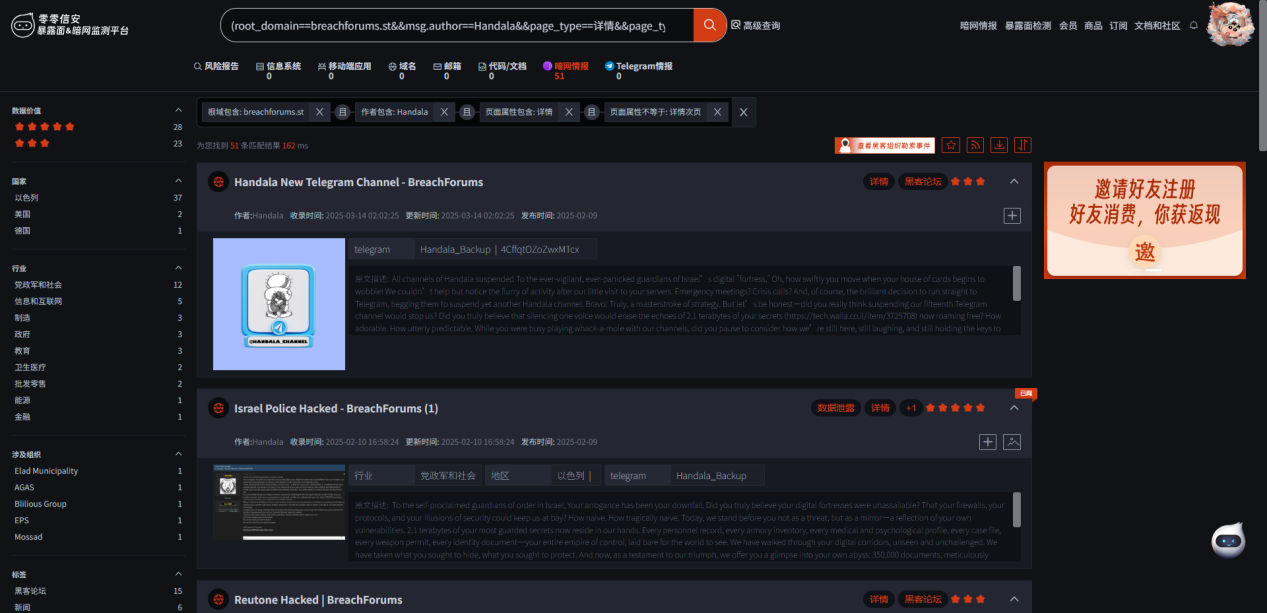This screenshot has height=613, width=1267.
Task: Click AND connector after the Handala author filter
Action: click(467, 112)
